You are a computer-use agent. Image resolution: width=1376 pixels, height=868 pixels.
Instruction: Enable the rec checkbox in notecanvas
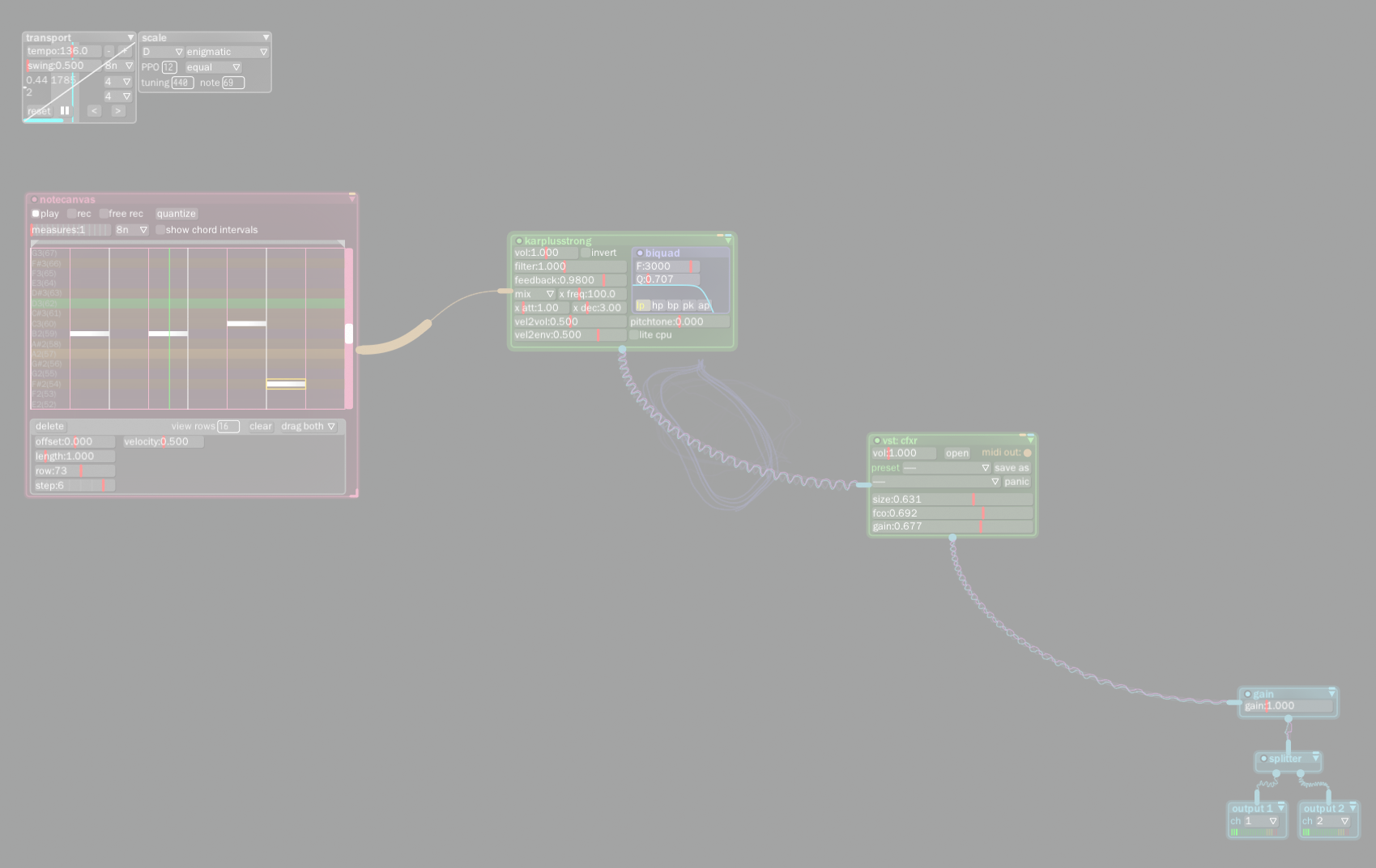pos(71,214)
